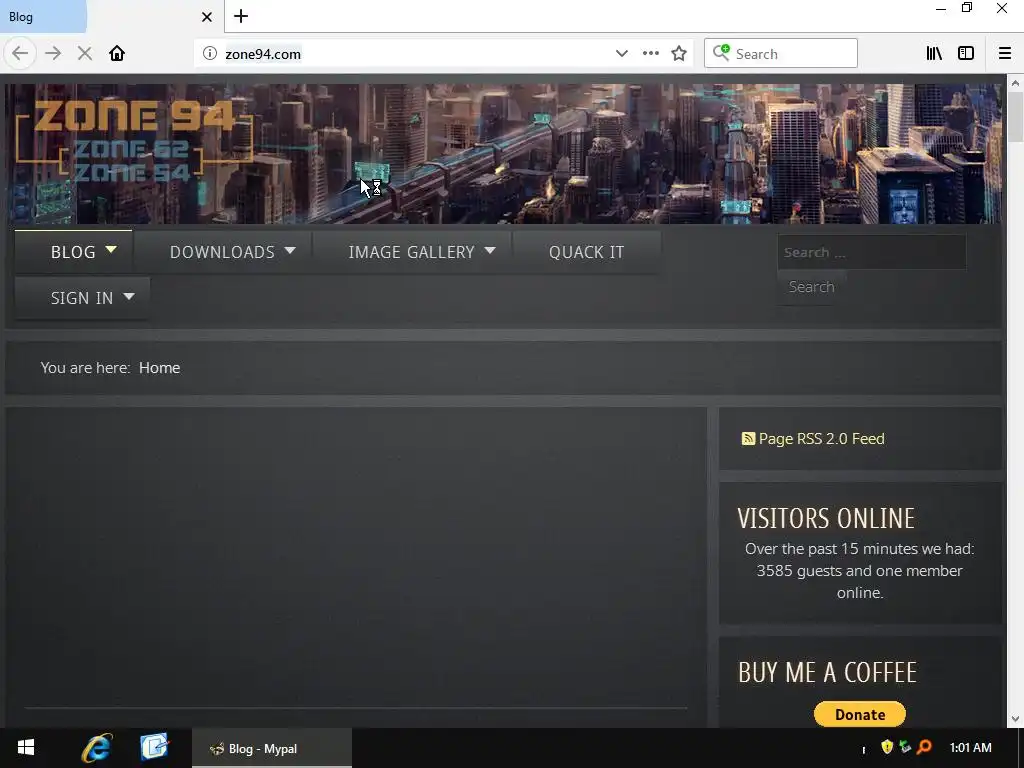This screenshot has width=1024, height=768.
Task: Click the '3585 guests and one member' text
Action: point(859,571)
